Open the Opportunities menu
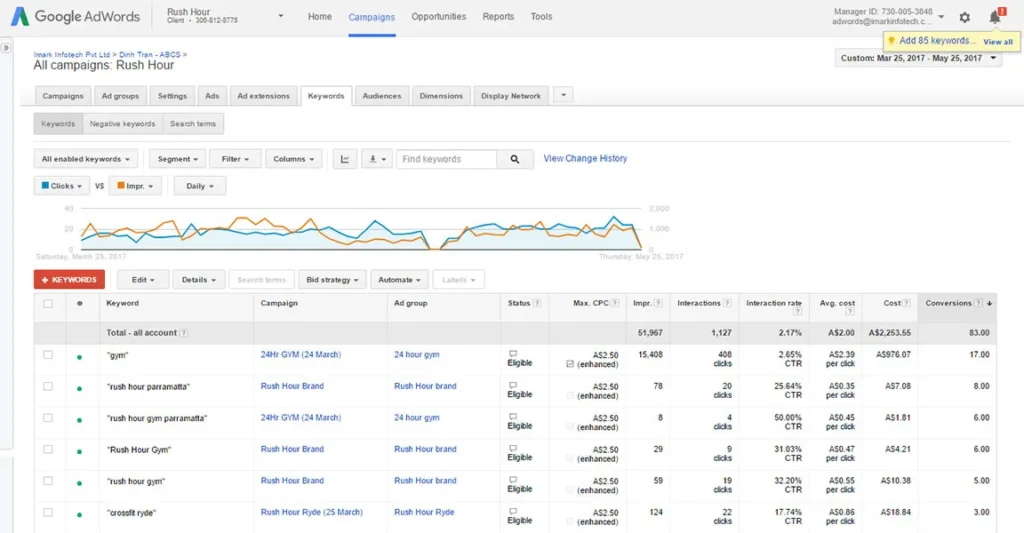Screen dimensions: 1024x533 coord(439,16)
